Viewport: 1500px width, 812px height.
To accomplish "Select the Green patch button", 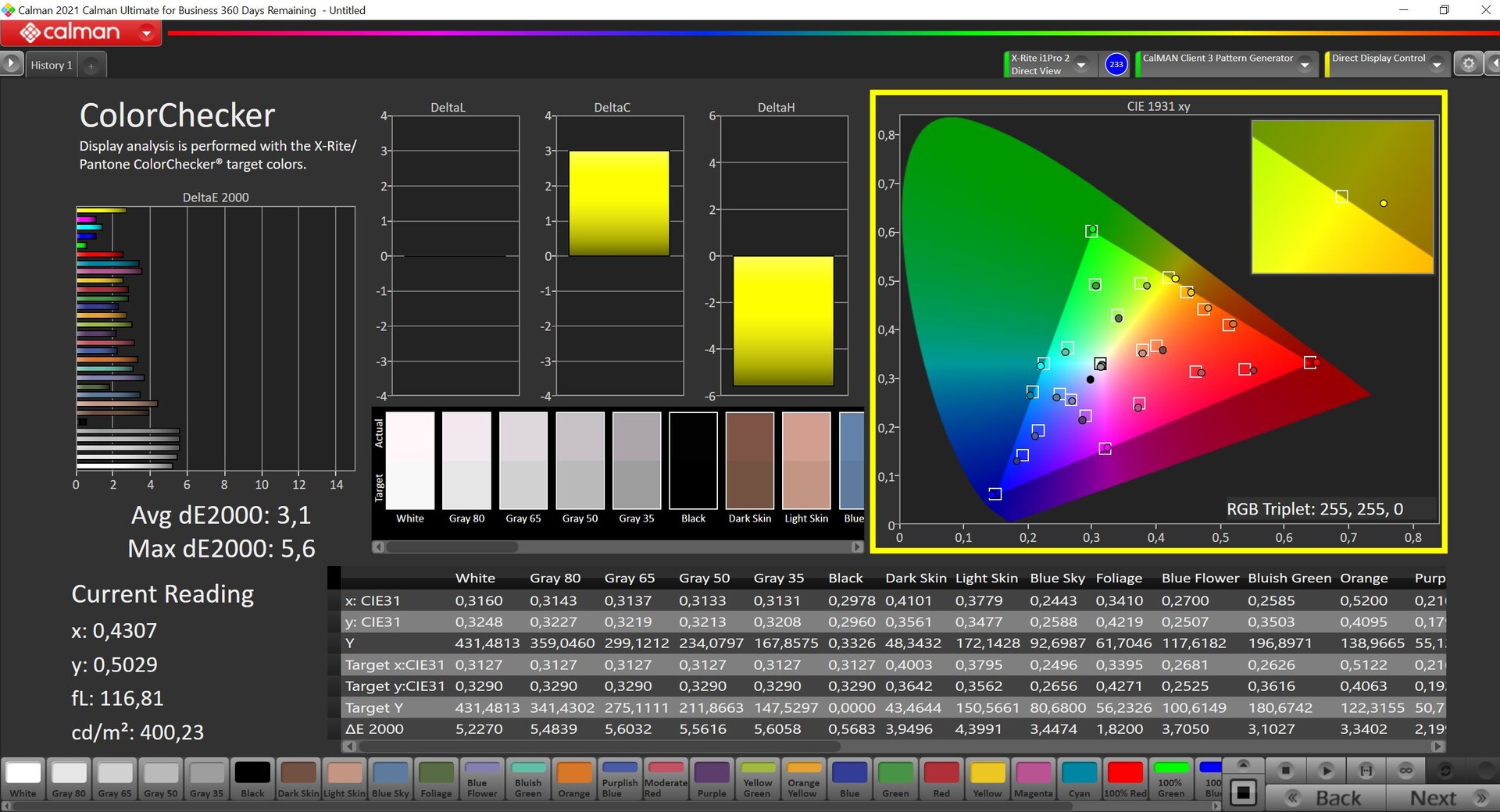I will (x=896, y=778).
